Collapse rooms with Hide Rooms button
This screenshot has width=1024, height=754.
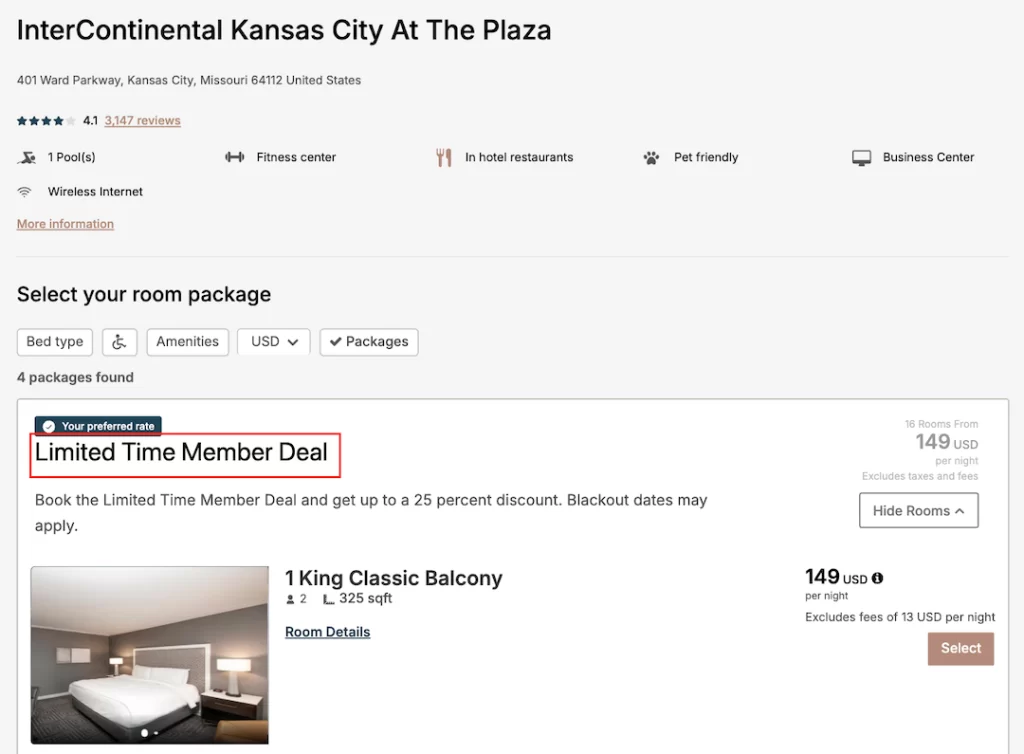pyautogui.click(x=918, y=510)
